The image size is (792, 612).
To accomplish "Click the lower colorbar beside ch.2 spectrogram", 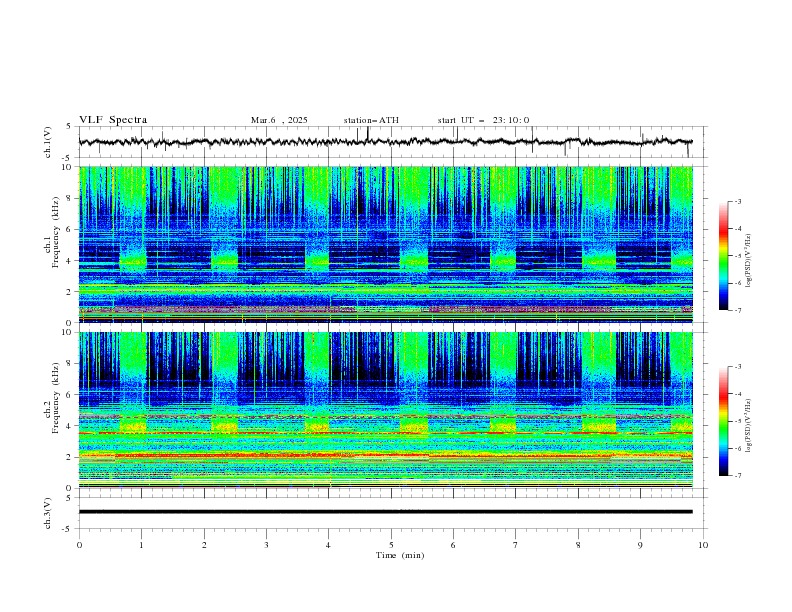I will pyautogui.click(x=723, y=421).
